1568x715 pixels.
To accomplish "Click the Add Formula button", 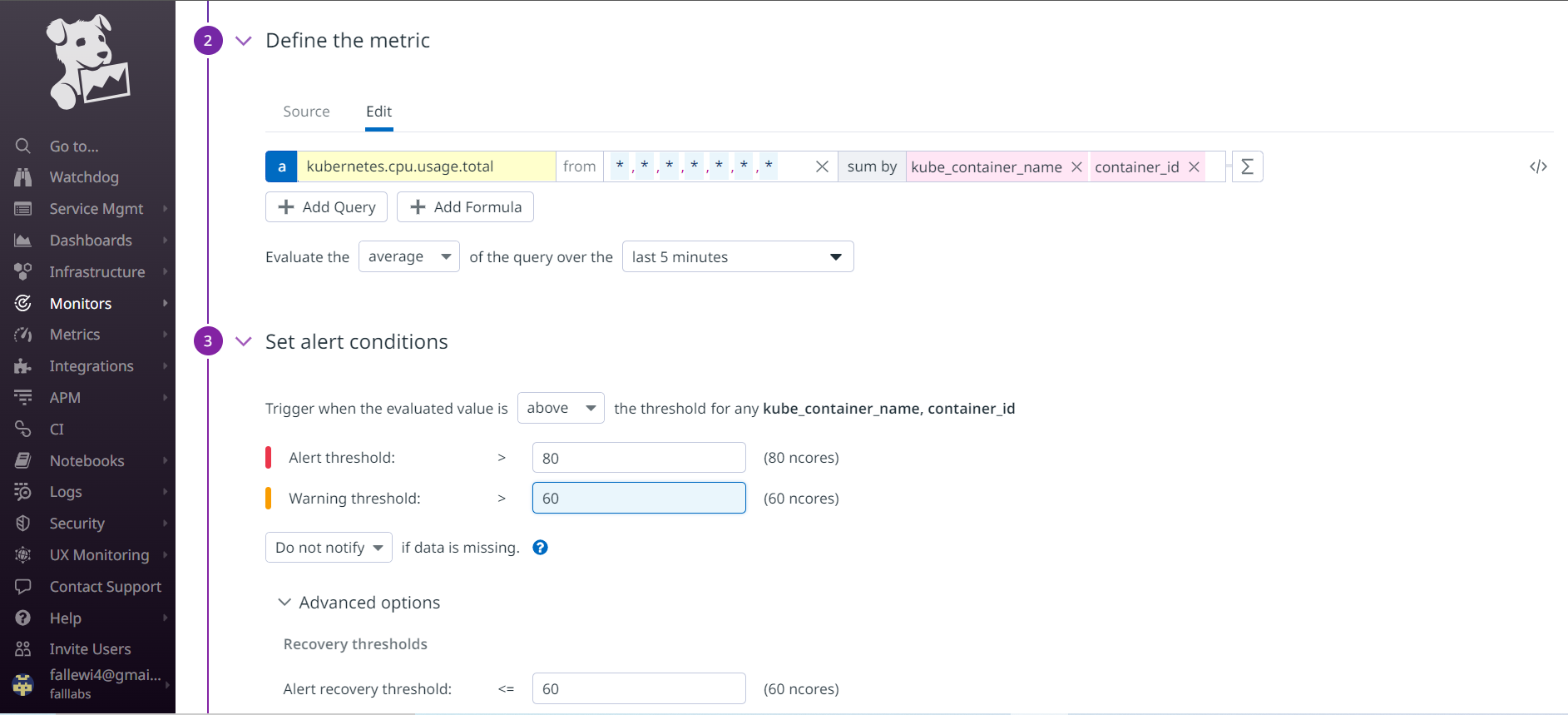I will tap(465, 207).
